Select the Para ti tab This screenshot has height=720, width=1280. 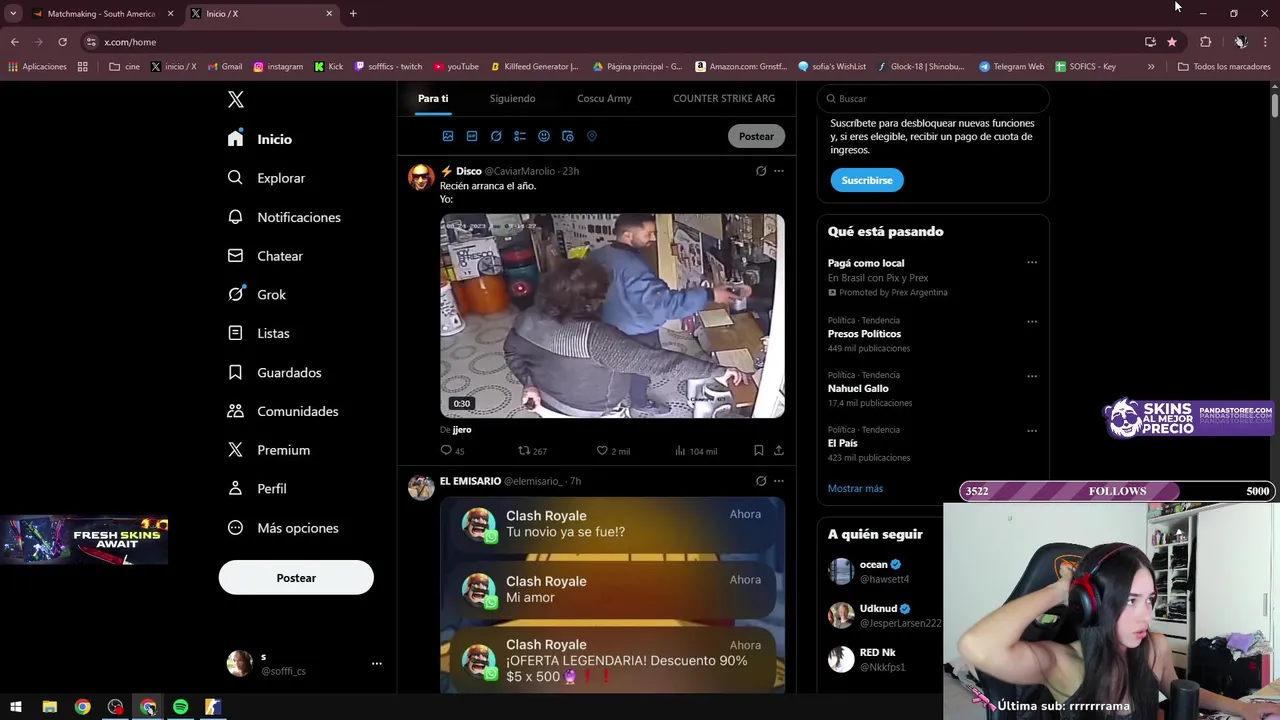click(x=433, y=98)
